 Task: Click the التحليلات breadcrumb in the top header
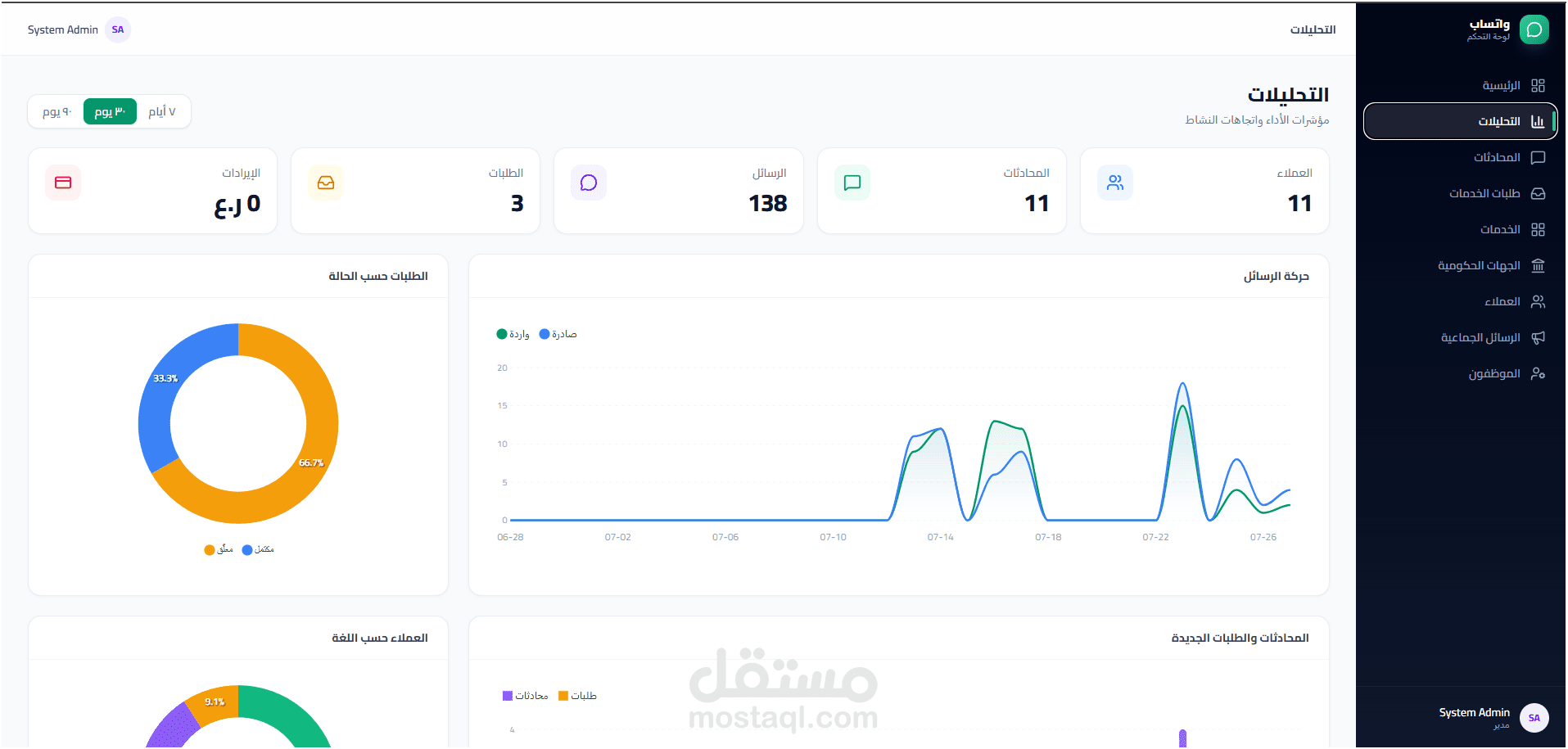click(x=1313, y=29)
